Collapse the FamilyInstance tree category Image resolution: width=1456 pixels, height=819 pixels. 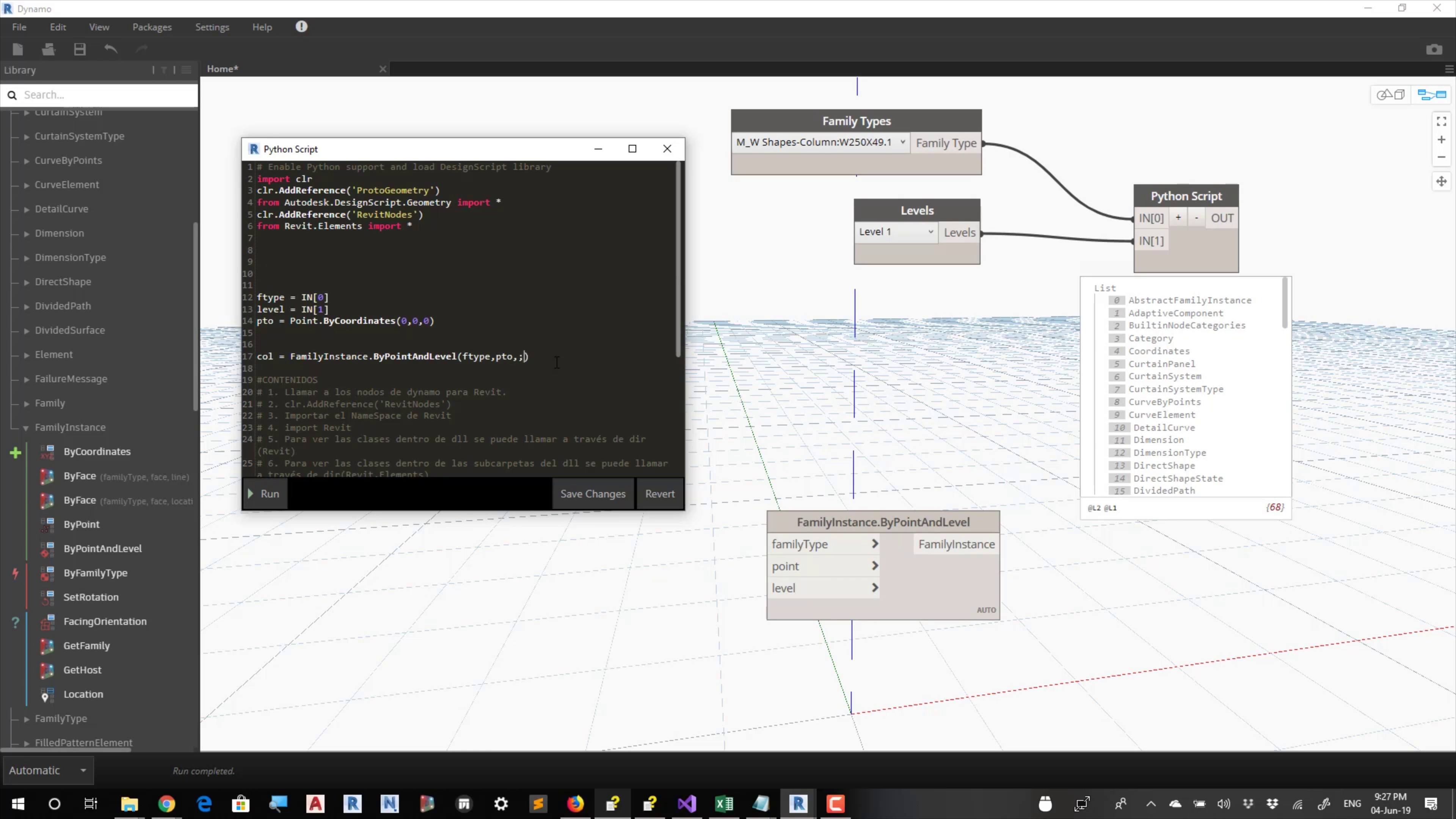26,428
